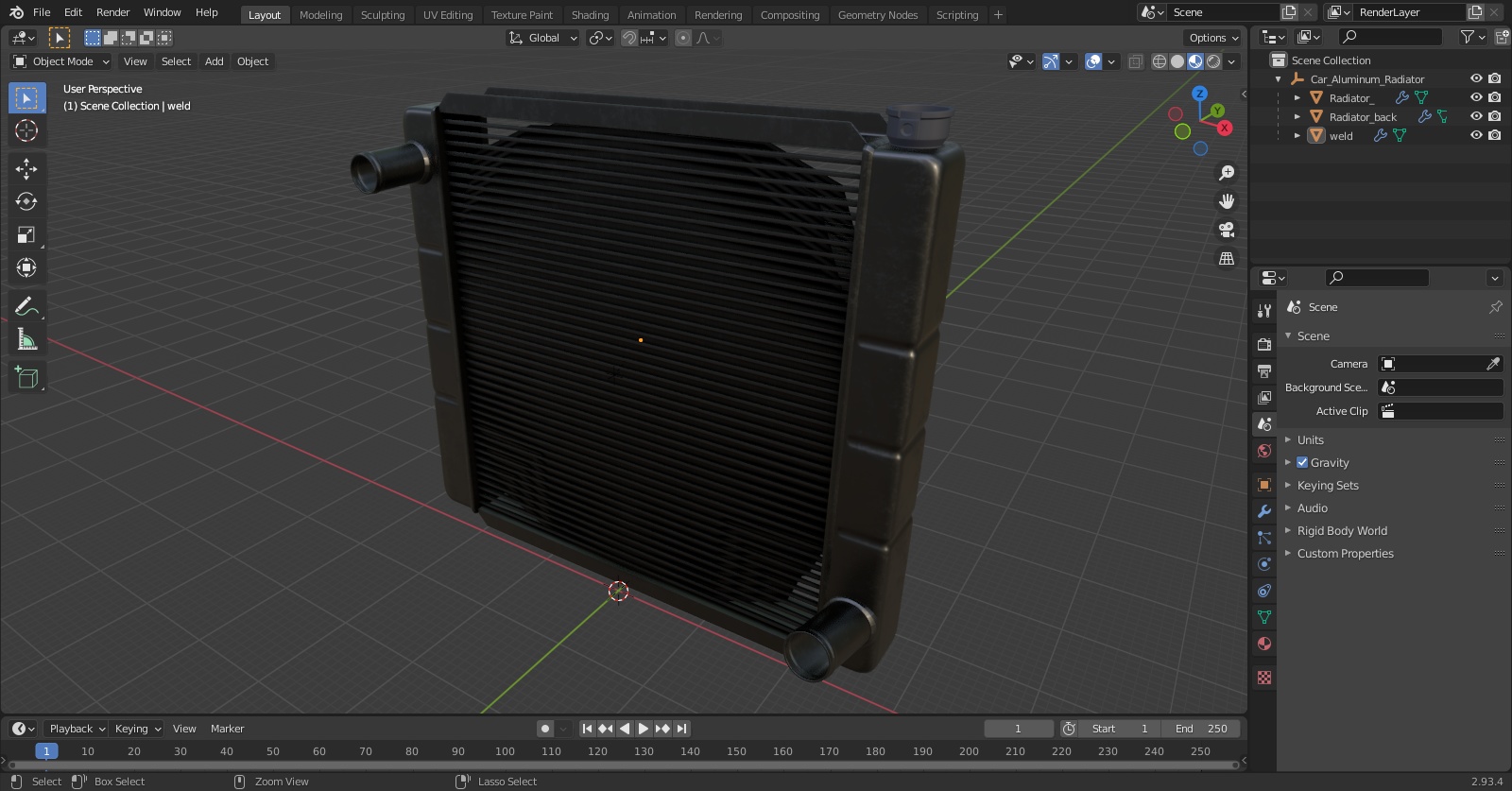Viewport: 1512px width, 791px height.
Task: Select material preview shading sphere
Action: coord(1195,61)
